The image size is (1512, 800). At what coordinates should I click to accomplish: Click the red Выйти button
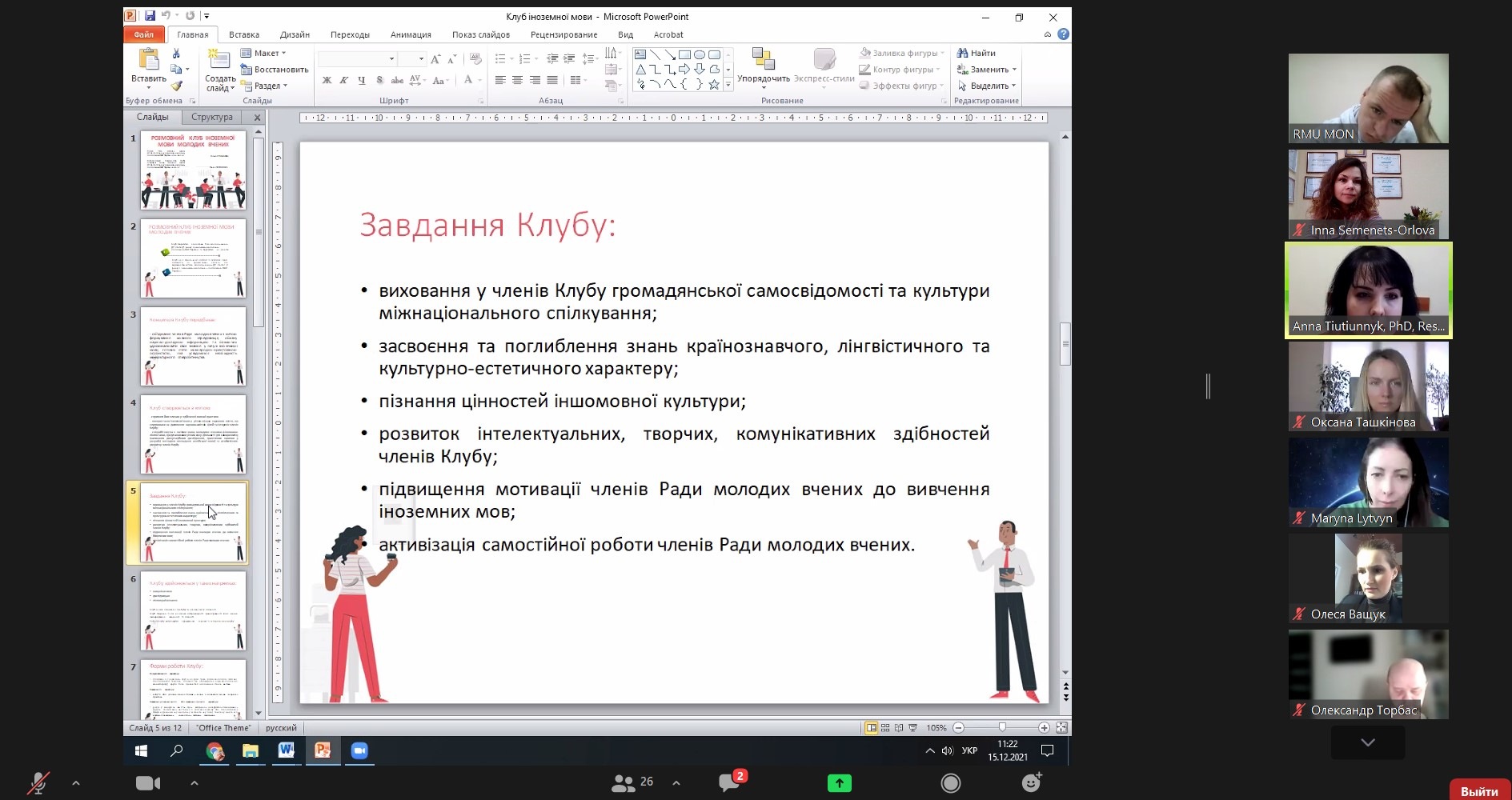coord(1478,790)
